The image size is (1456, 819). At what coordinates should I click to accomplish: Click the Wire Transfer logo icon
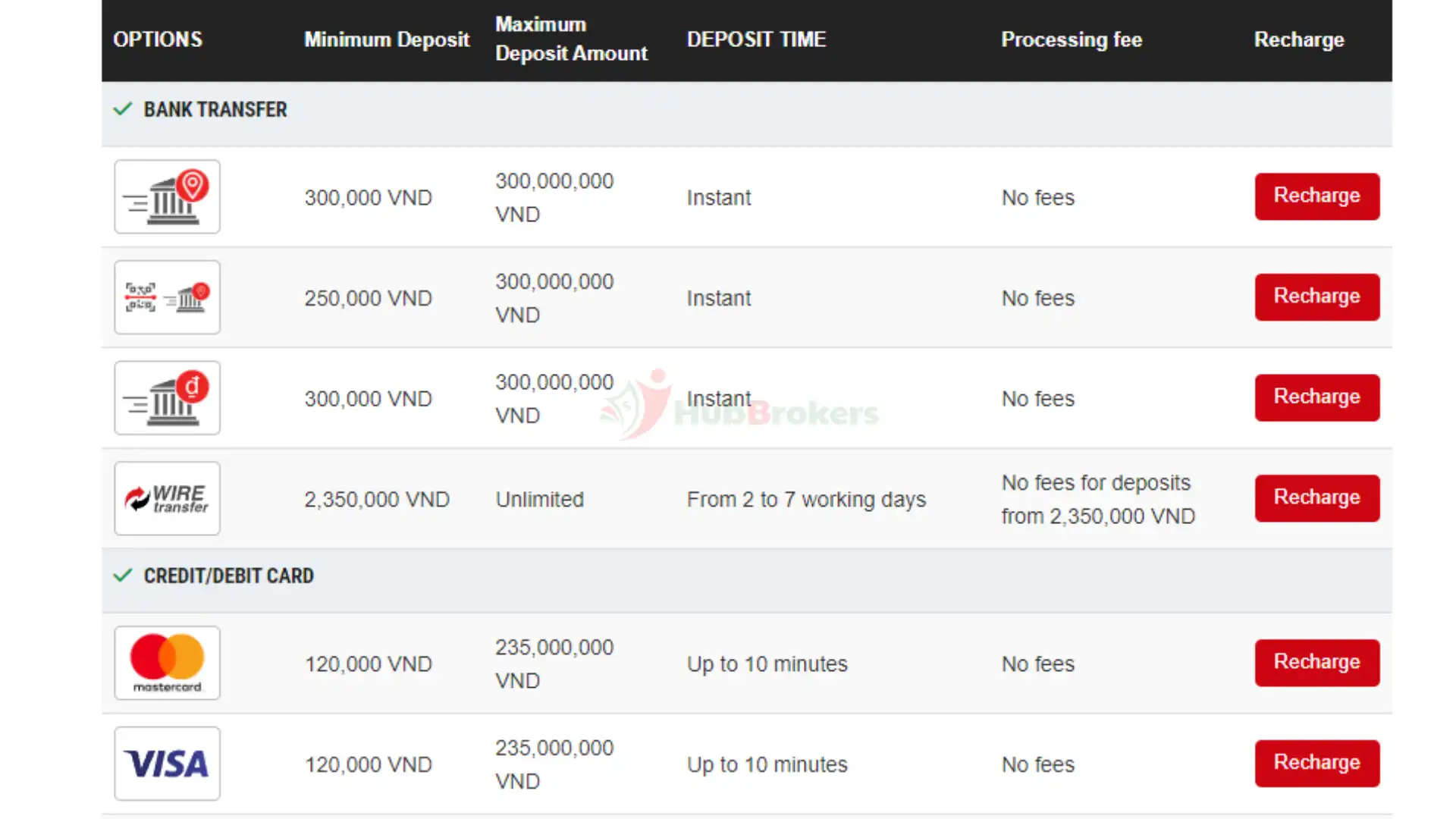tap(167, 499)
